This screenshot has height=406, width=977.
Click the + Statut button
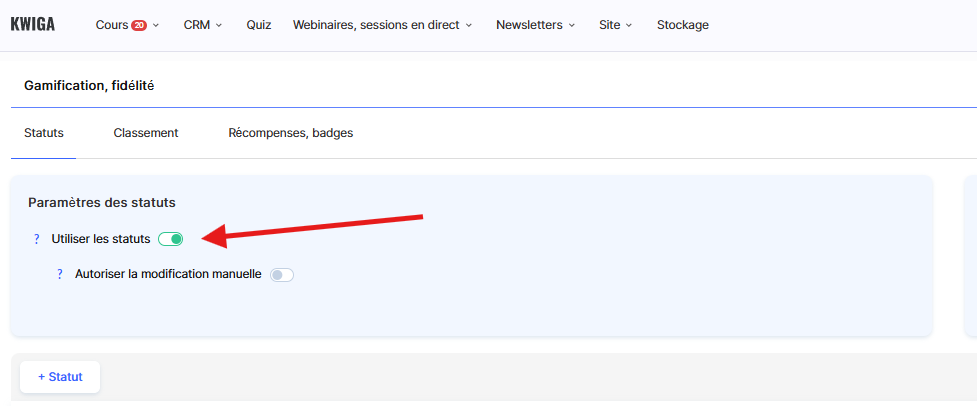tap(60, 377)
